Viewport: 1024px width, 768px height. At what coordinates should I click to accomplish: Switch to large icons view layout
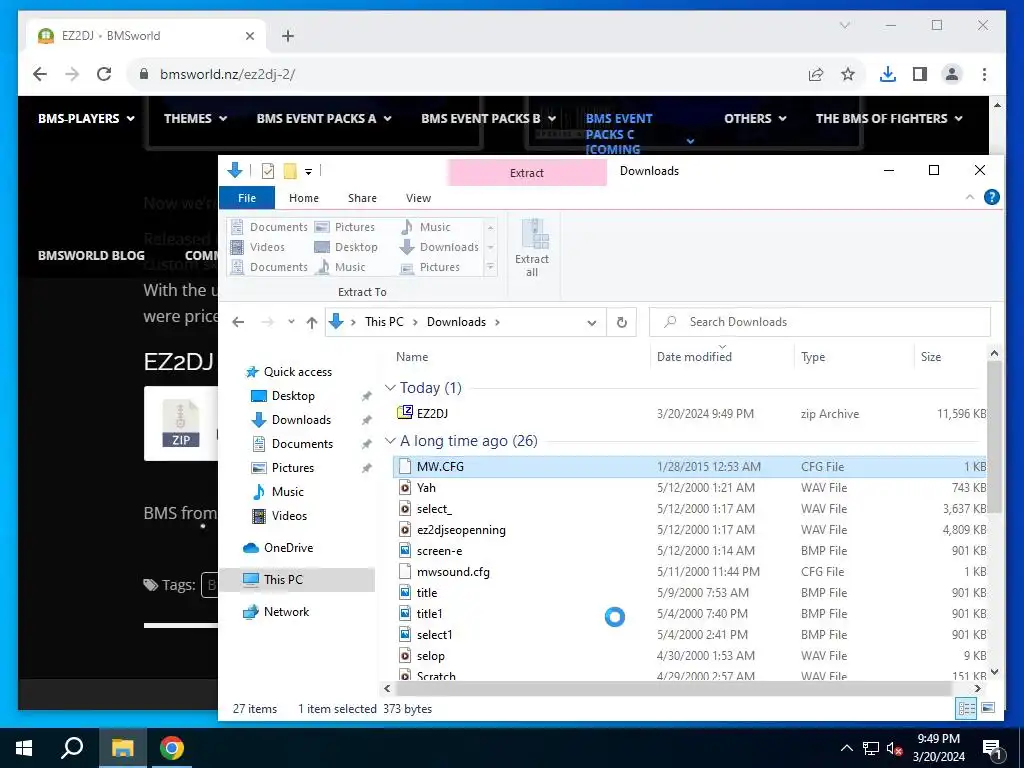(x=988, y=708)
